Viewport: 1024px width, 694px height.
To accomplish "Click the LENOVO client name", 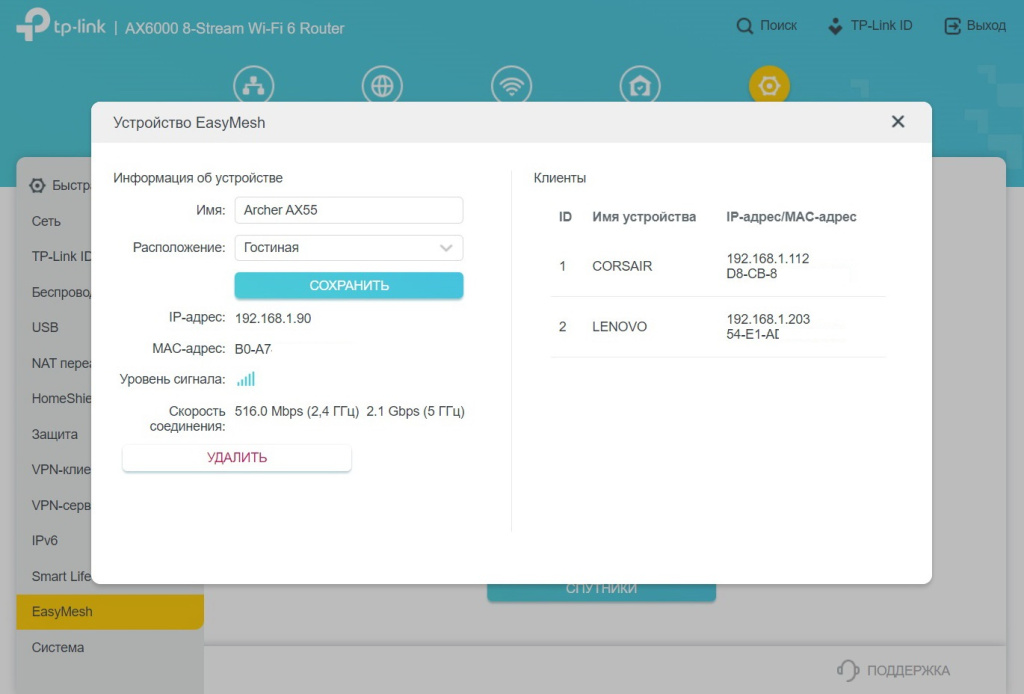I will pyautogui.click(x=619, y=326).
